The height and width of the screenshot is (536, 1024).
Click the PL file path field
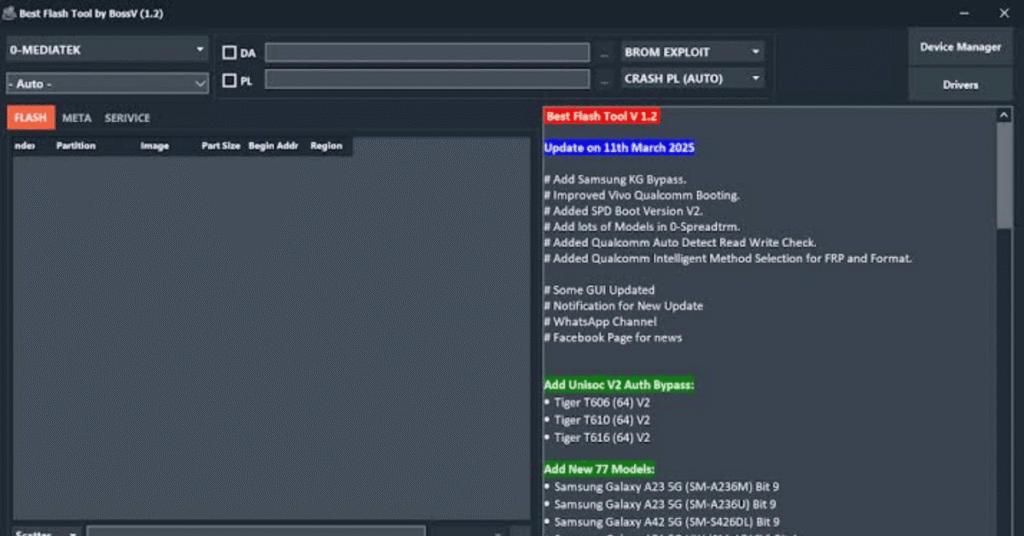[427, 80]
